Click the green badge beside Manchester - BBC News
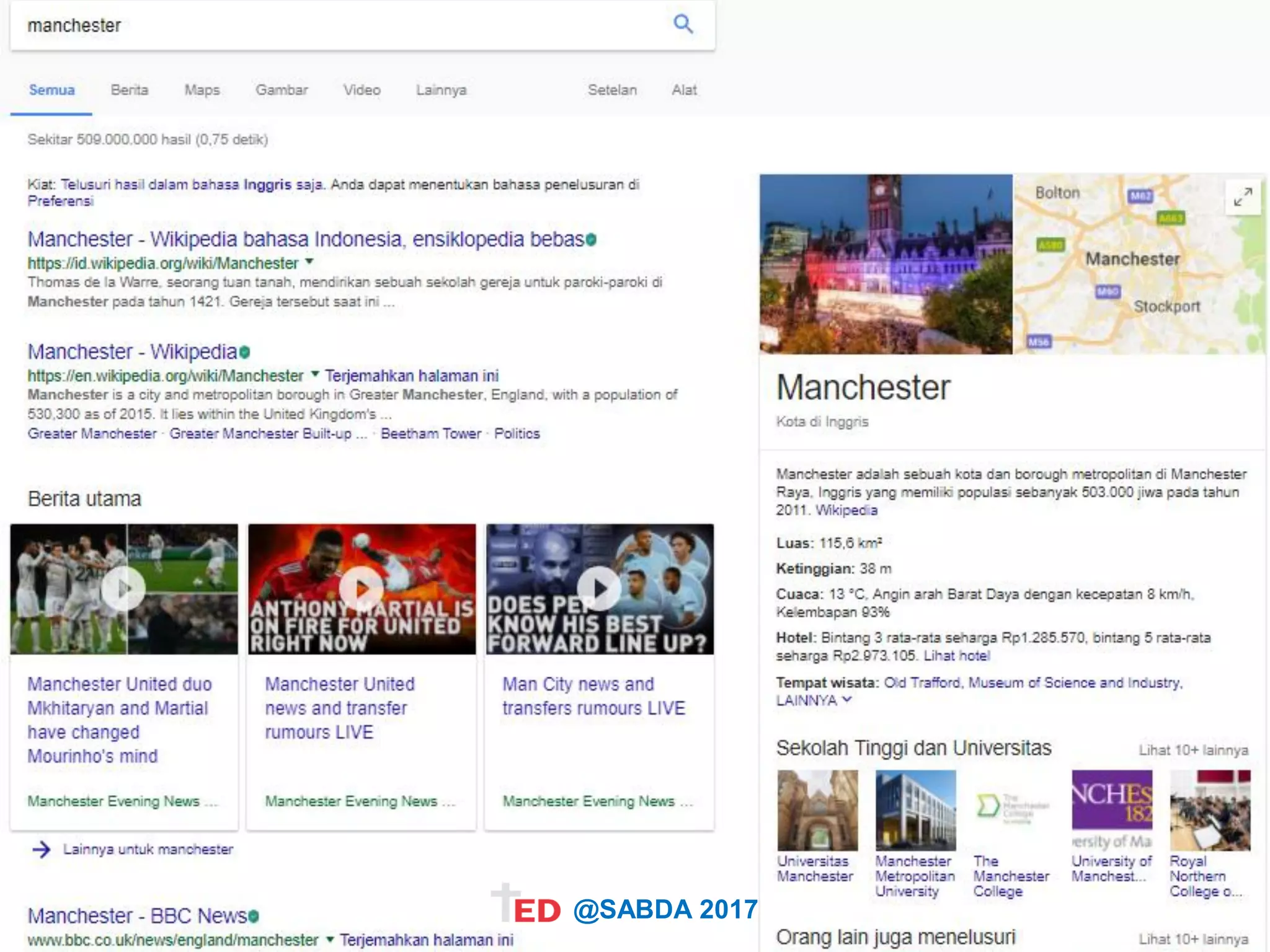This screenshot has width=1270, height=952. [254, 916]
